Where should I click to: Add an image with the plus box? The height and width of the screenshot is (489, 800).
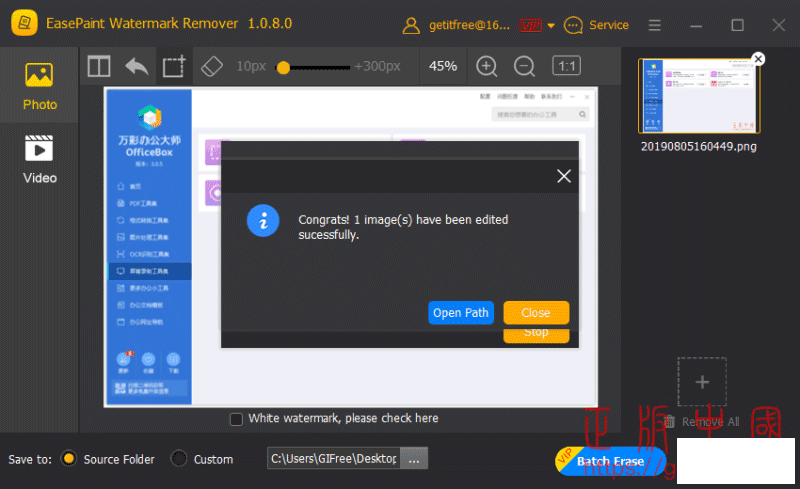[x=702, y=382]
